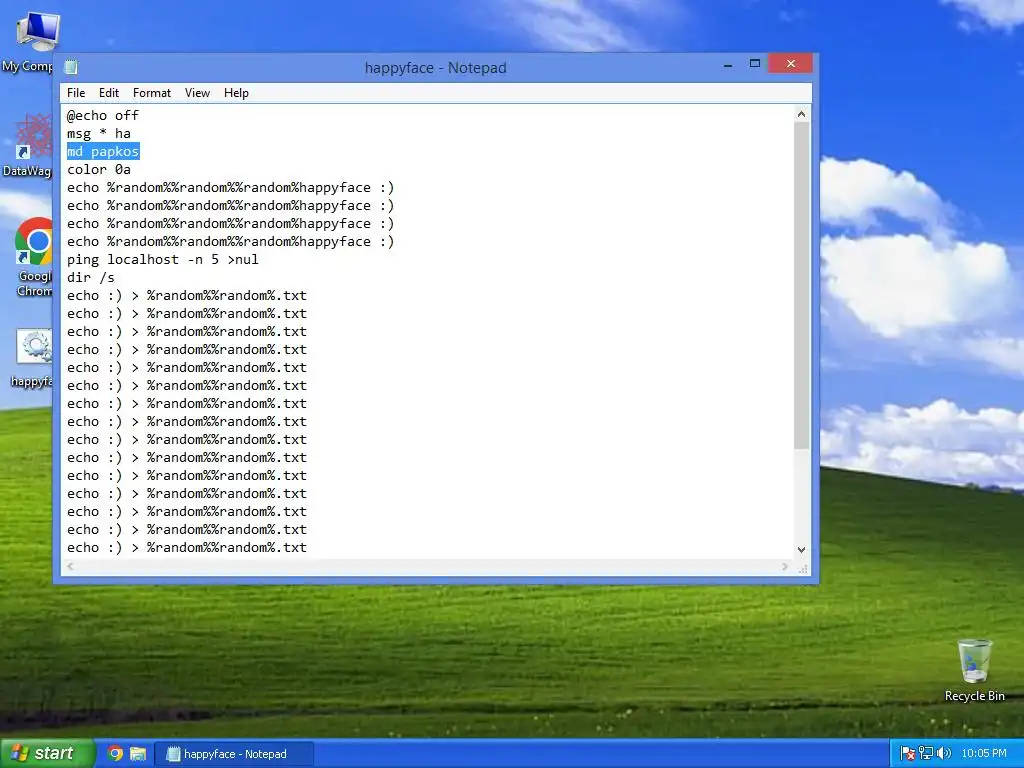This screenshot has width=1024, height=768.
Task: Open the Edit menu
Action: click(108, 93)
